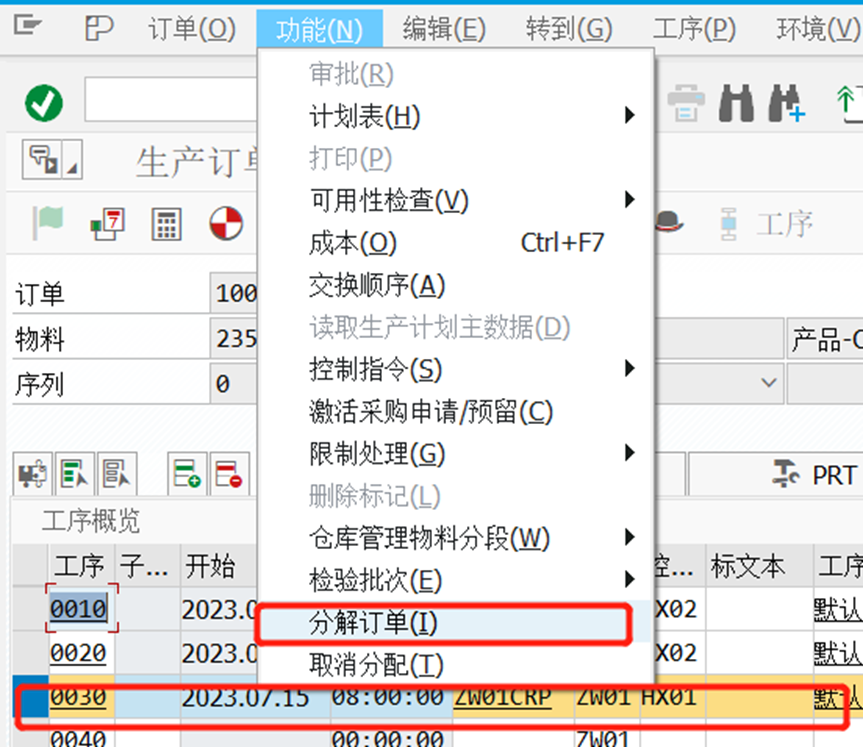The height and width of the screenshot is (747, 863).
Task: Click the binoculars Find icon
Action: tap(736, 103)
